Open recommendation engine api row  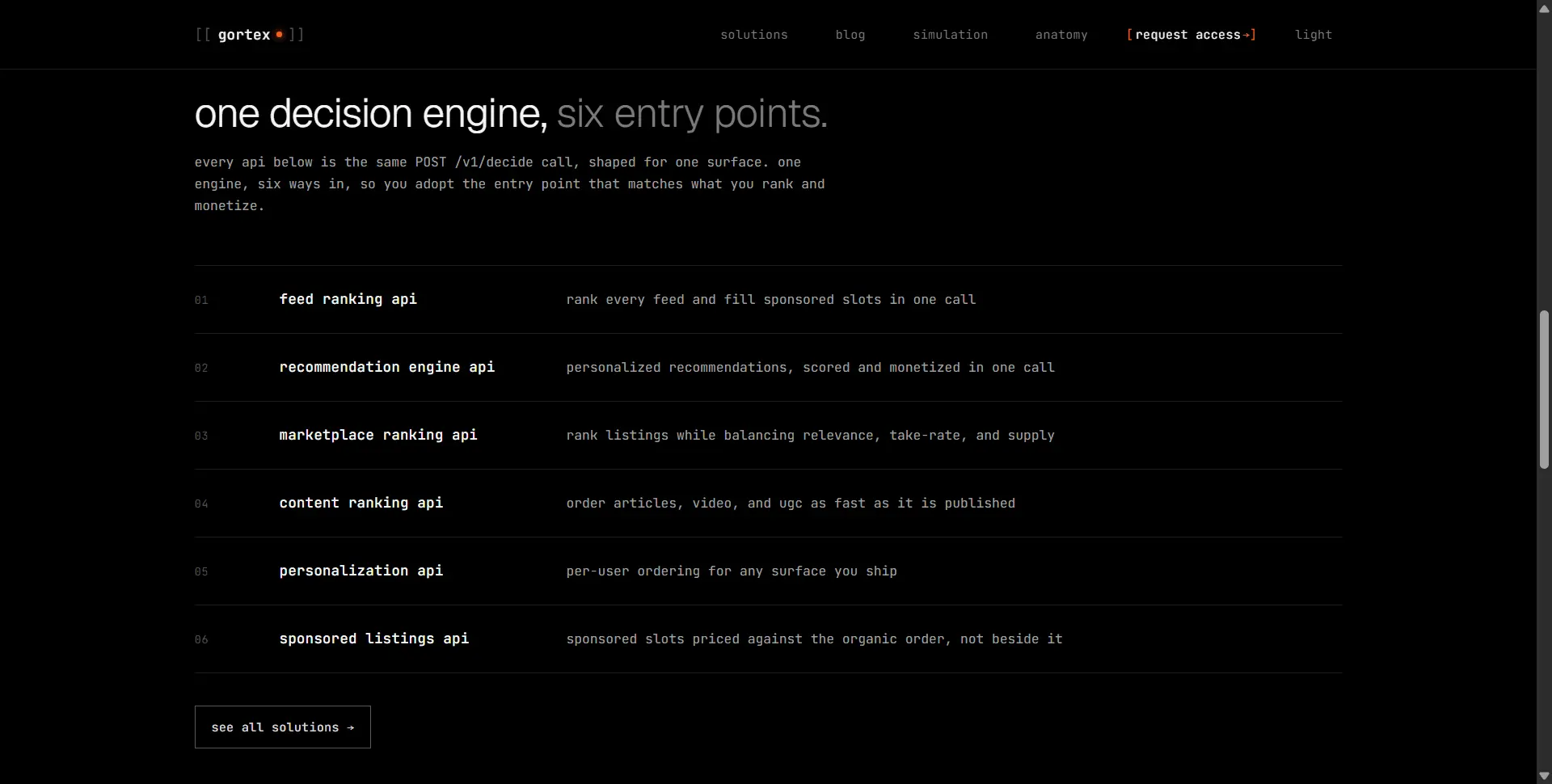[768, 368]
